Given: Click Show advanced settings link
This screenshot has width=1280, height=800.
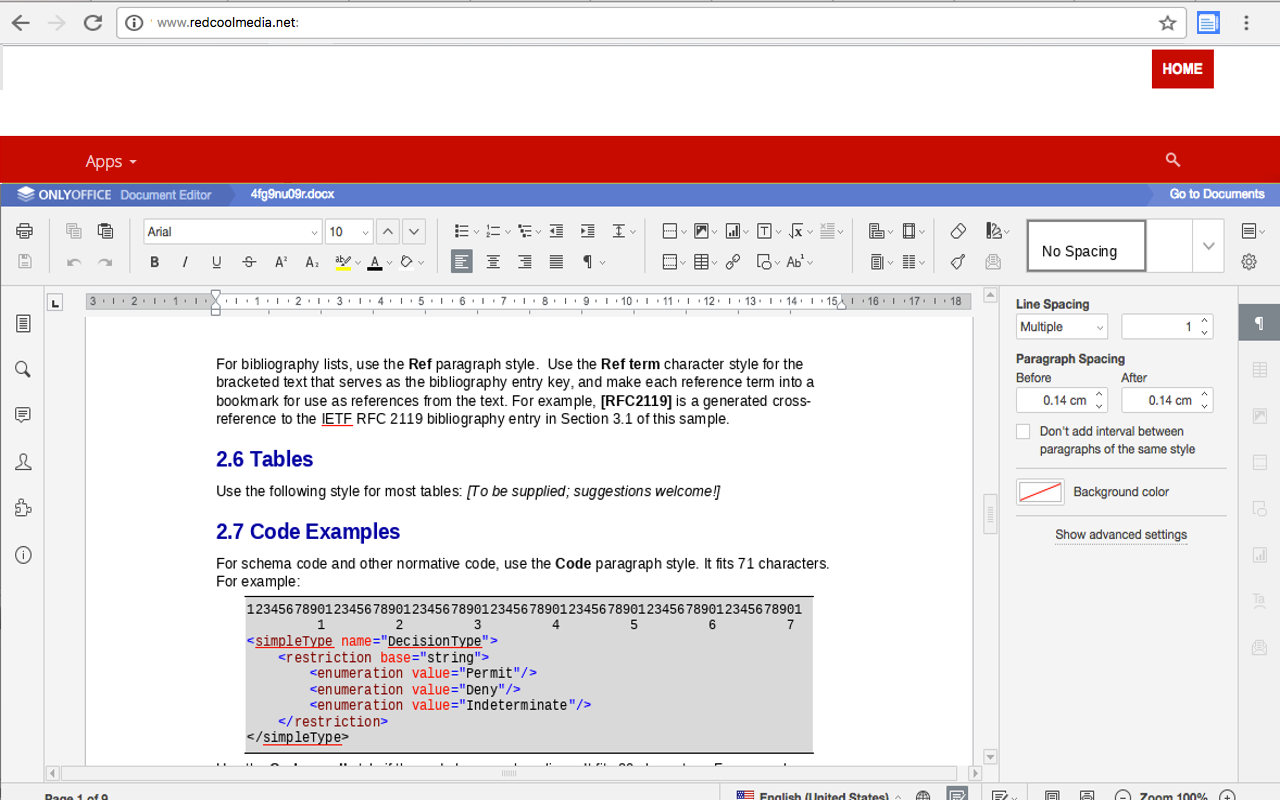Looking at the screenshot, I should click(1121, 535).
